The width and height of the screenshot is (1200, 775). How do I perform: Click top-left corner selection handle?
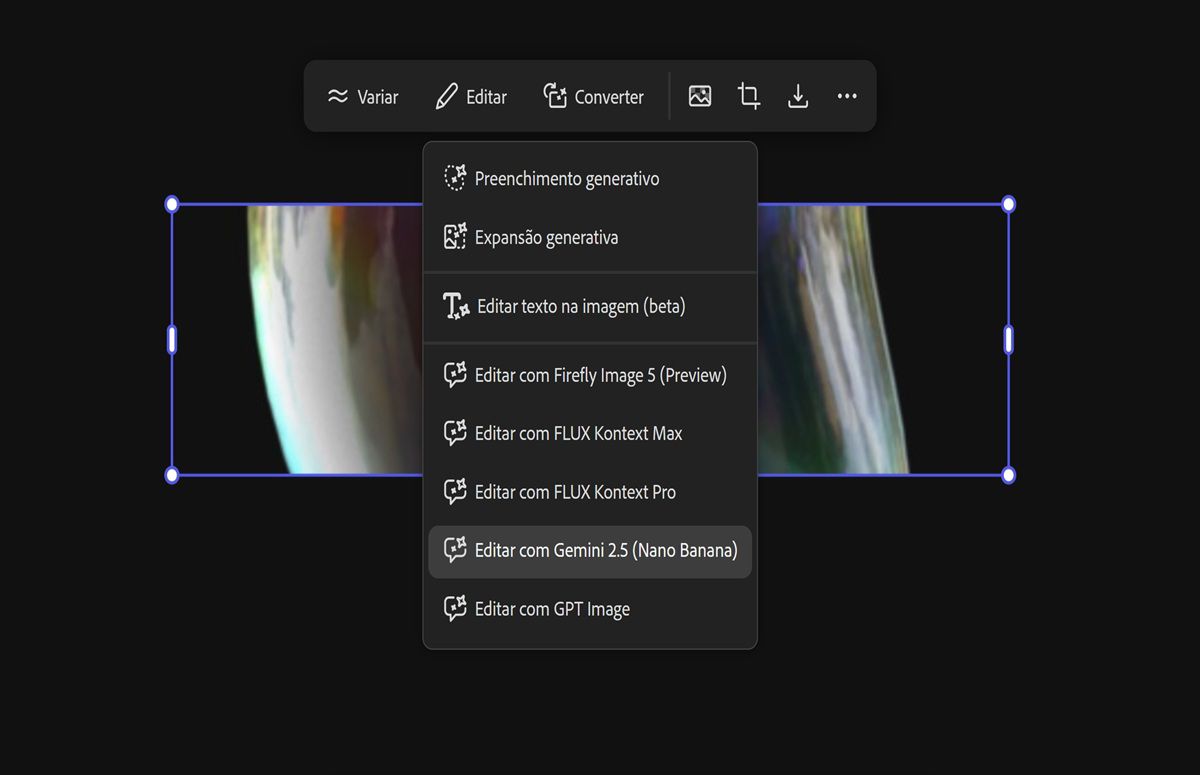pyautogui.click(x=172, y=204)
